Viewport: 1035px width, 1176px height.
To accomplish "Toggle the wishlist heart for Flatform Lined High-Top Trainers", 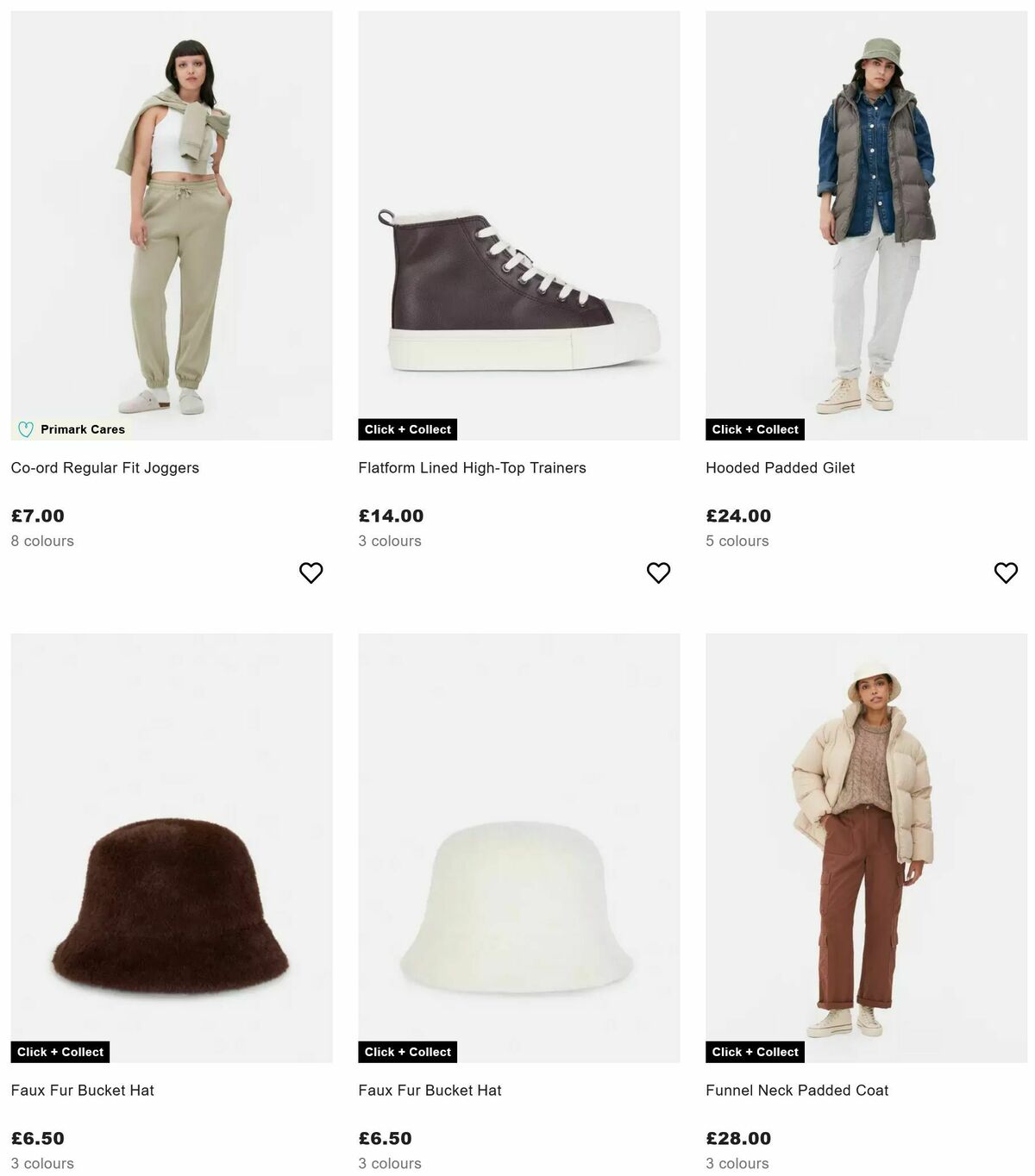I will 658,572.
